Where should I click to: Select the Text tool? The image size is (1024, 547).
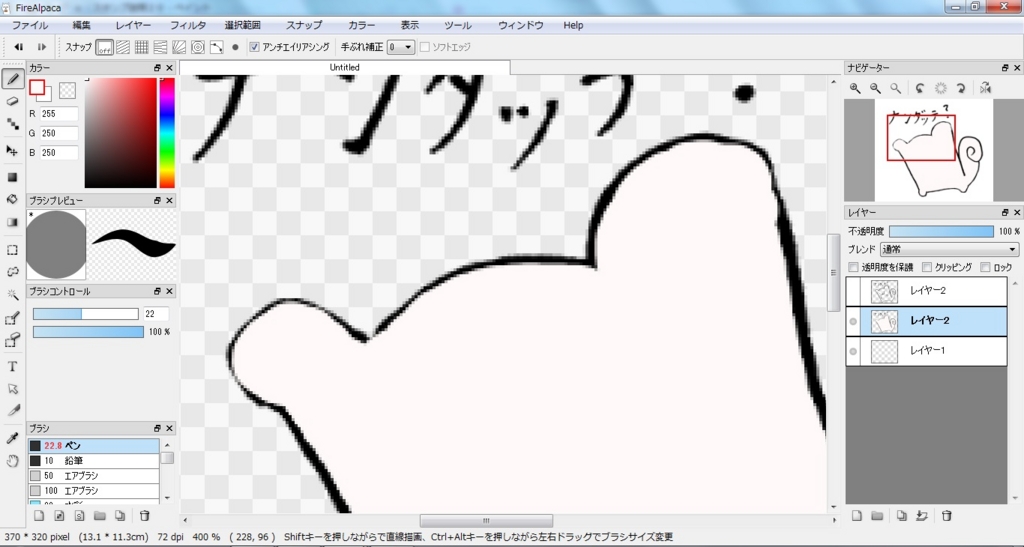coord(12,367)
